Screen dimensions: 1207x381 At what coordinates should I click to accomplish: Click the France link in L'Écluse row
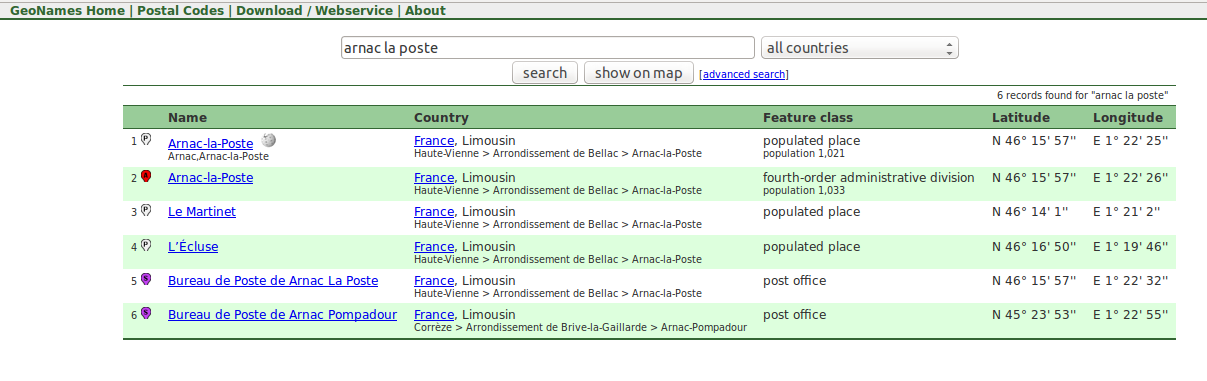(434, 246)
